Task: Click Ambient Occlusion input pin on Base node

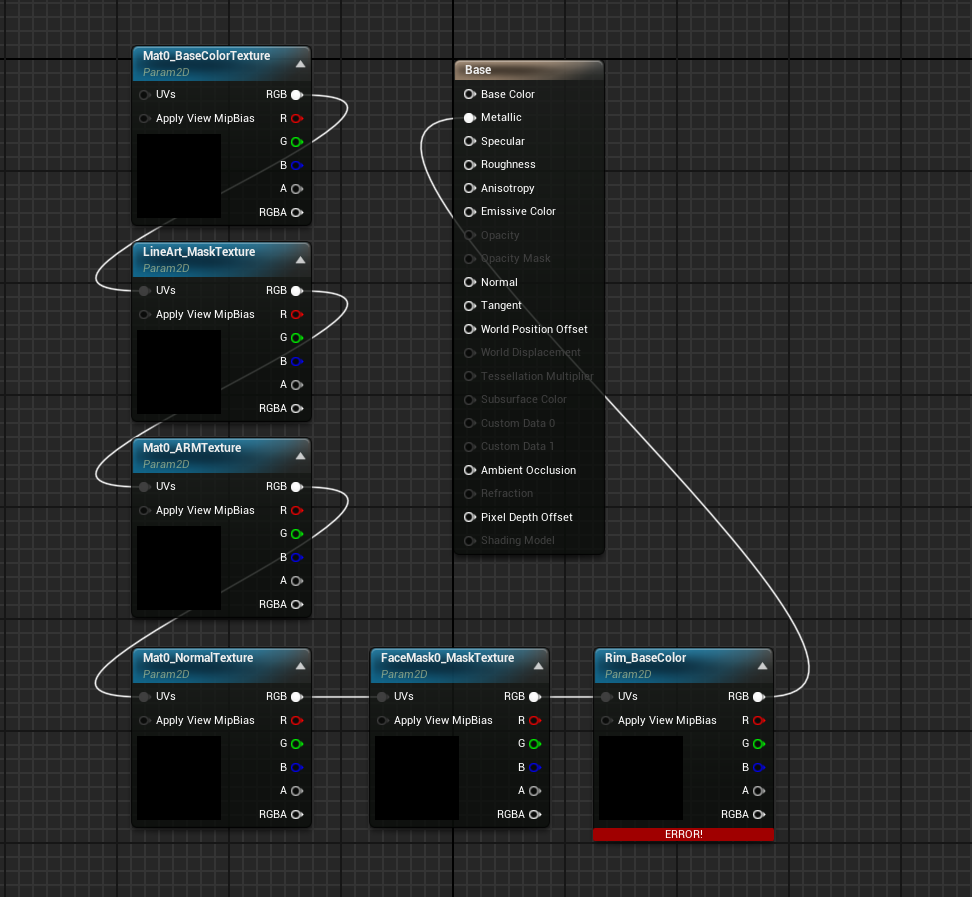Action: pyautogui.click(x=470, y=471)
